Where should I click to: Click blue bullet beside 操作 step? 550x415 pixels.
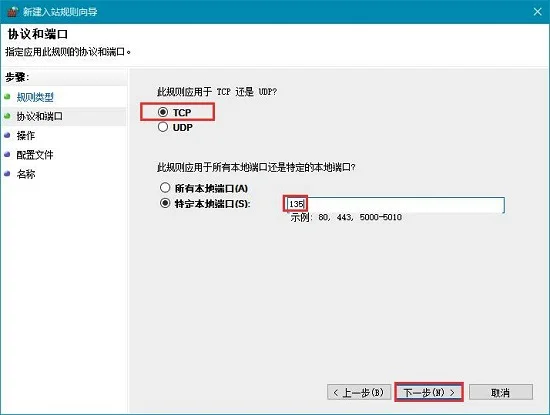(7, 135)
